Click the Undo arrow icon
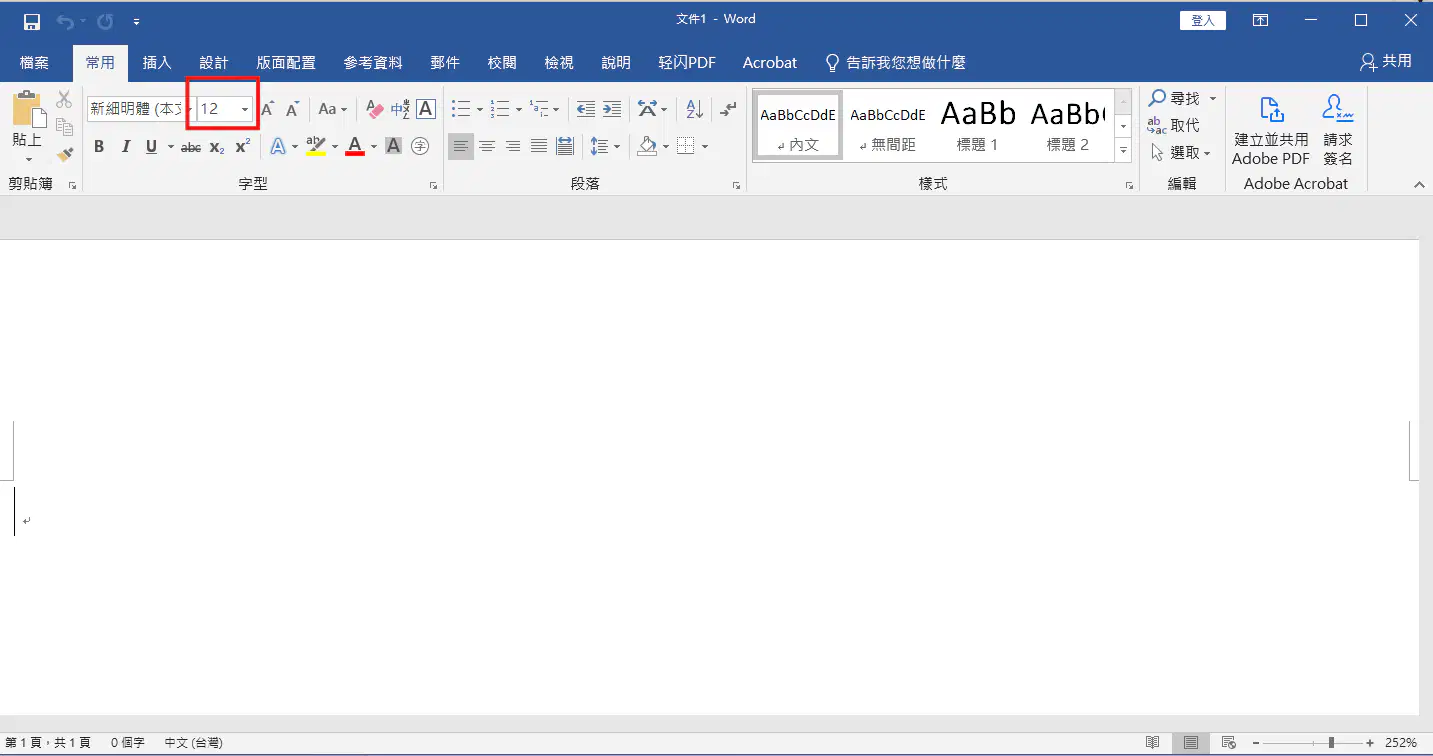This screenshot has width=1433, height=756. click(65, 21)
